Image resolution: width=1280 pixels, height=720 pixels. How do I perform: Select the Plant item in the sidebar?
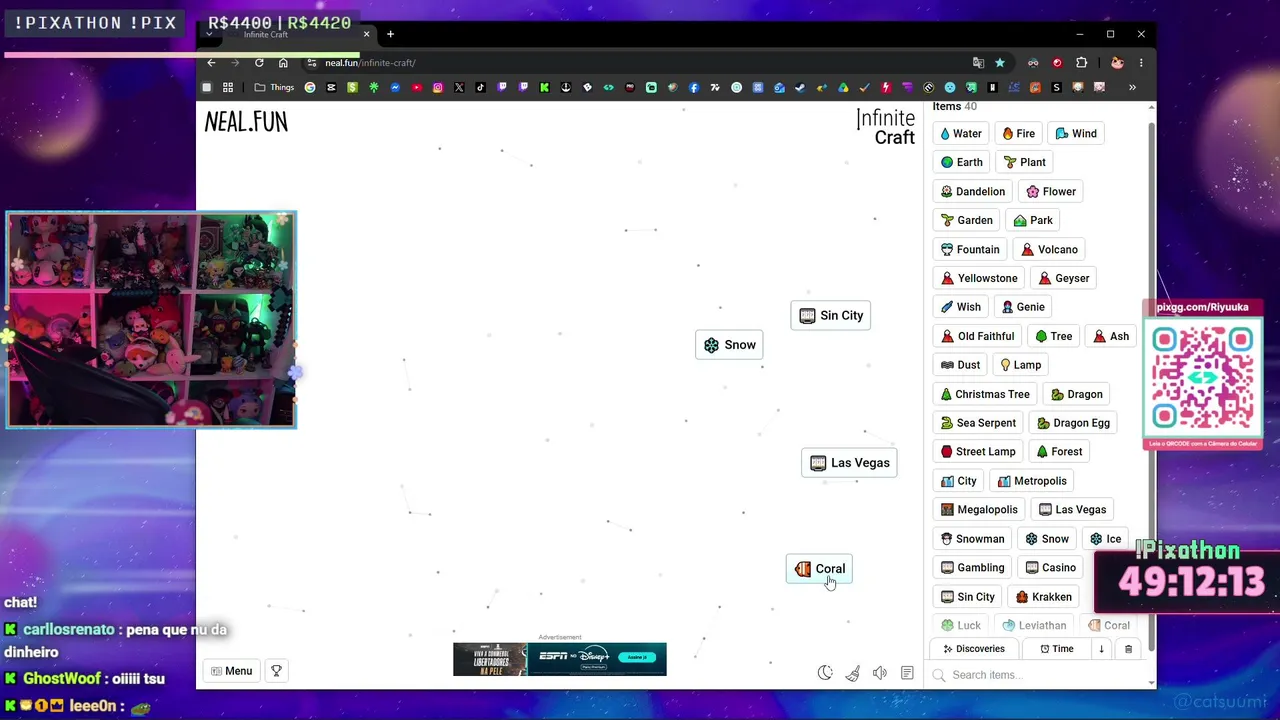tap(1024, 162)
